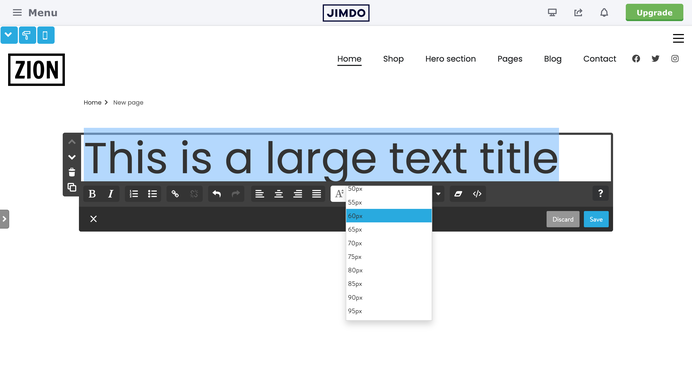The image size is (692, 381).
Task: Move the element up
Action: [x=72, y=142]
